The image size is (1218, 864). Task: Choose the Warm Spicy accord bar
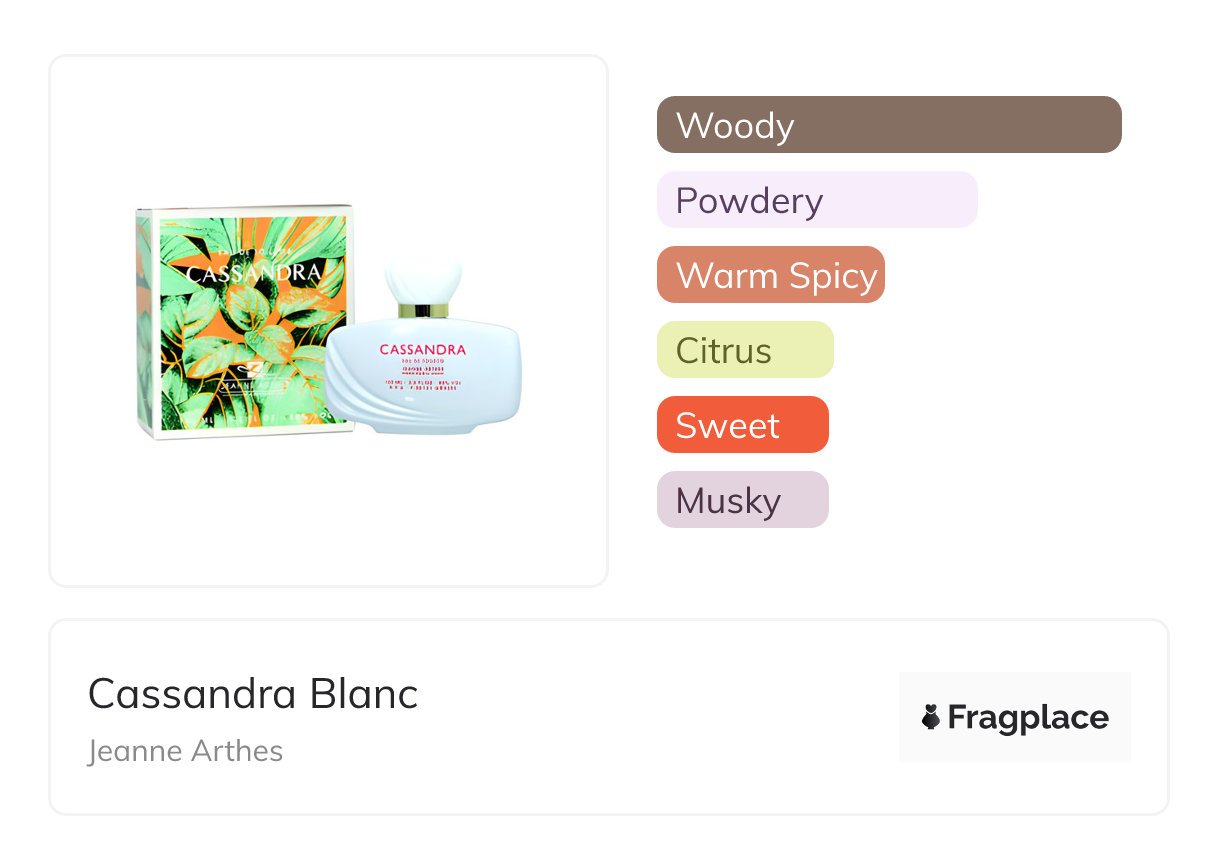click(x=770, y=275)
